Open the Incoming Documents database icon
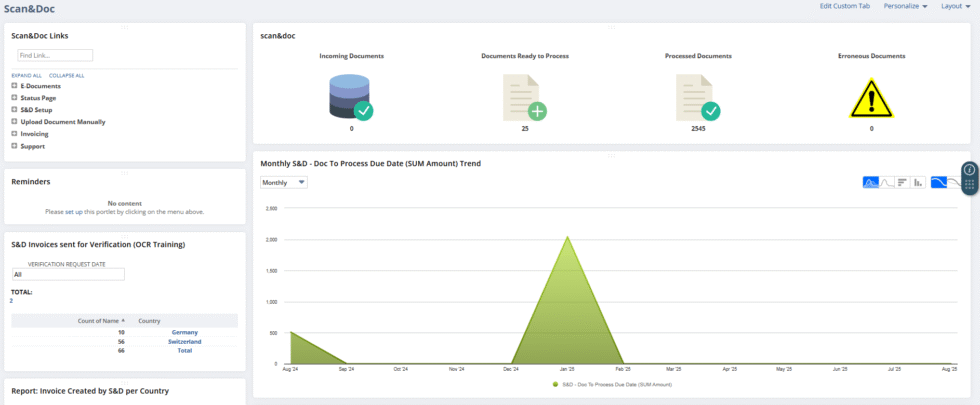Viewport: 980px width, 405px height. 351,97
